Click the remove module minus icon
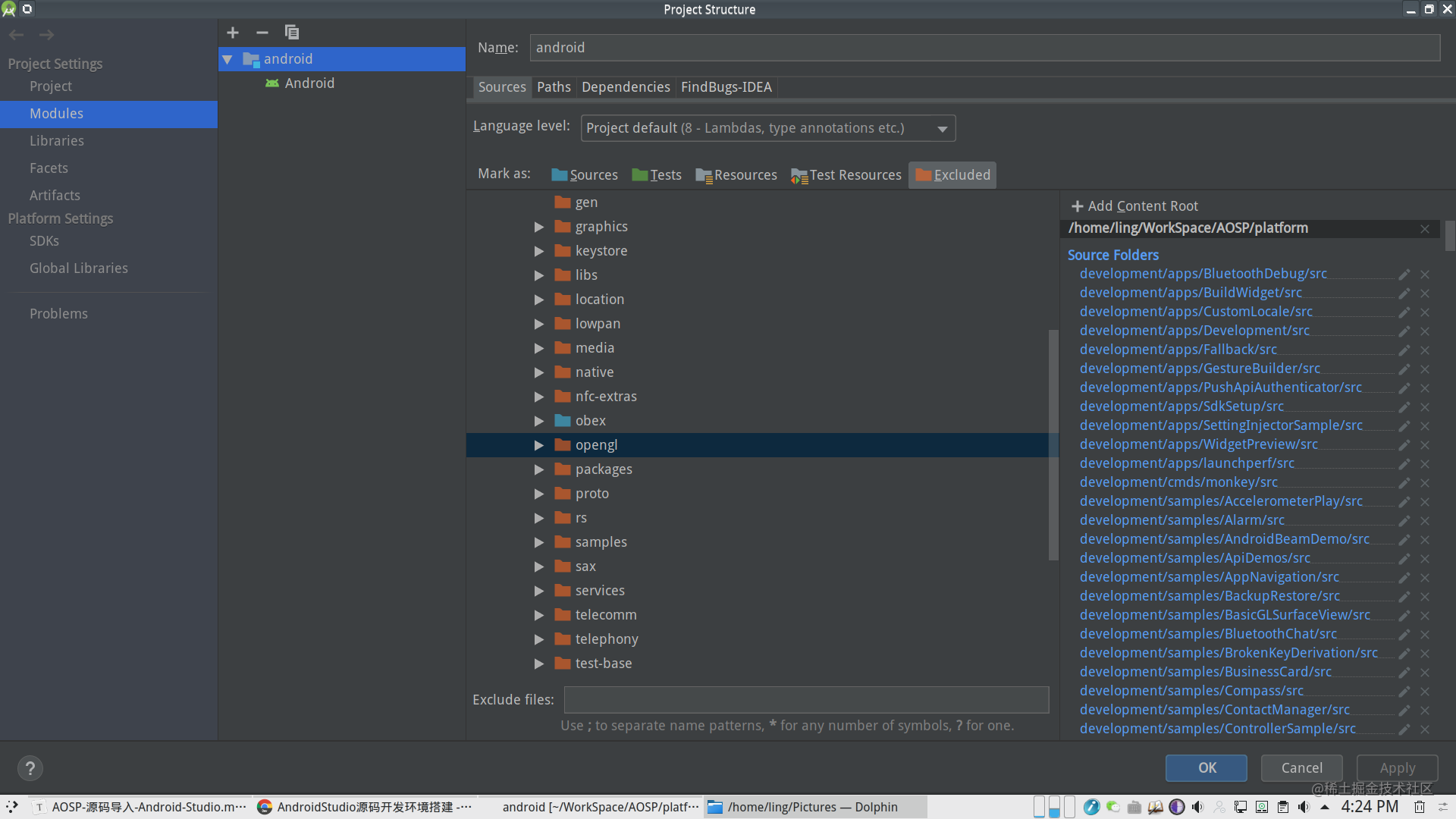 [262, 33]
